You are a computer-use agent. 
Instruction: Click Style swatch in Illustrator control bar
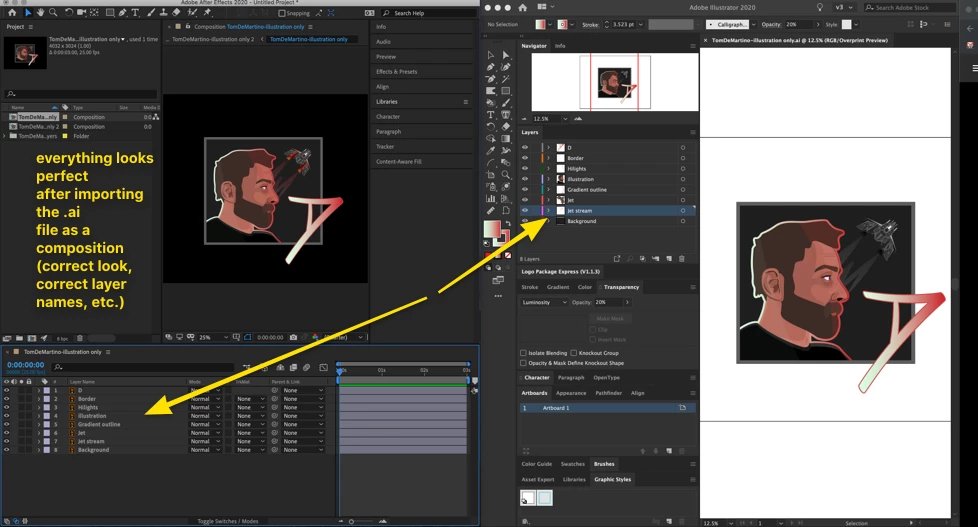tap(846, 24)
